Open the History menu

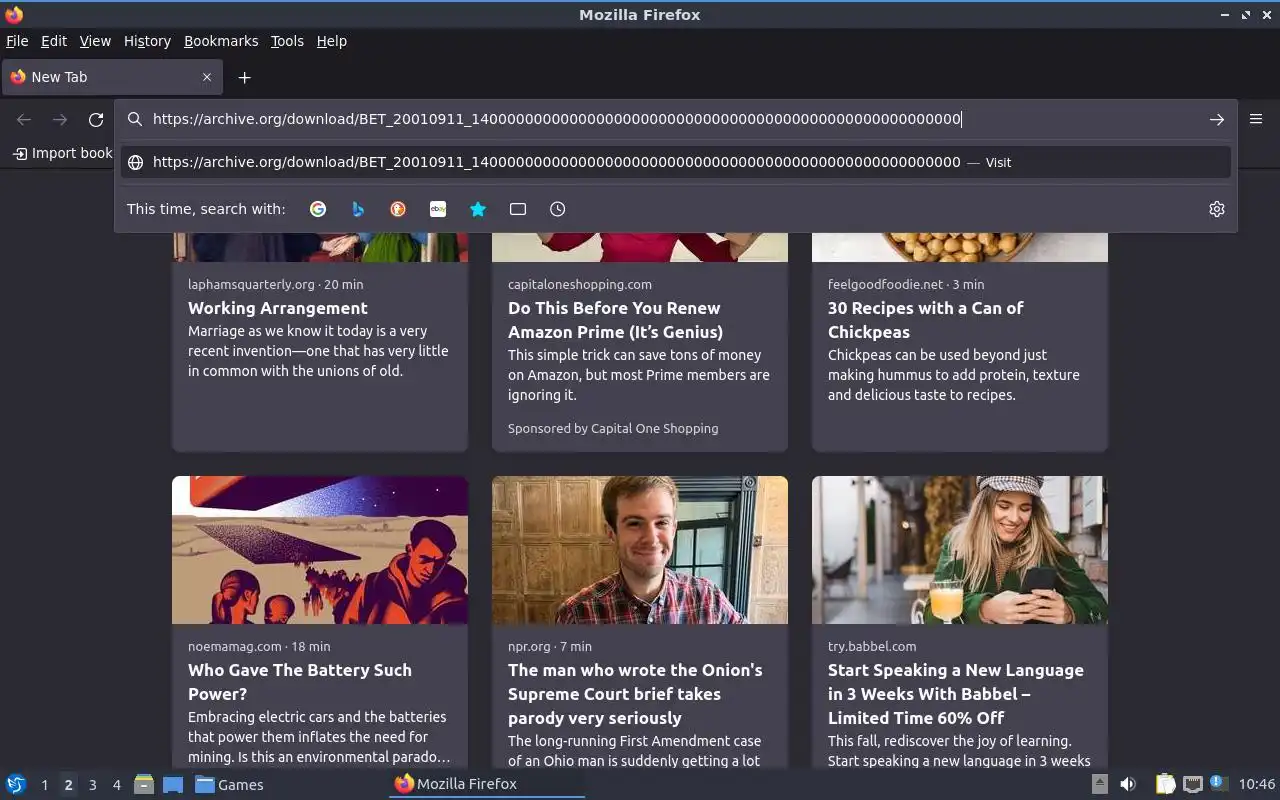147,41
